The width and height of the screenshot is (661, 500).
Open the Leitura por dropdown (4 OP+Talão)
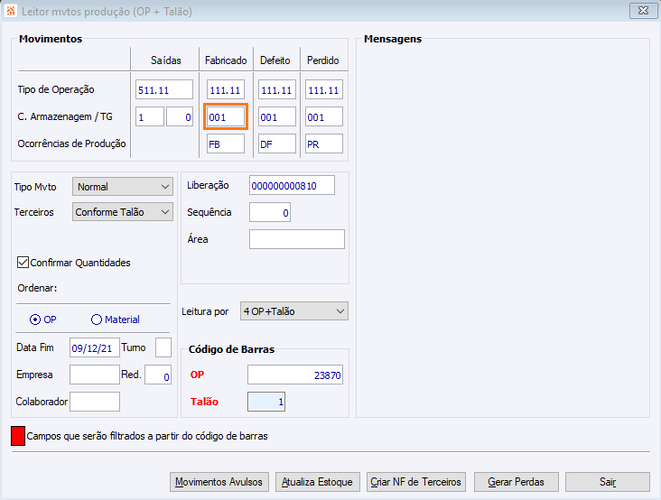pos(294,312)
